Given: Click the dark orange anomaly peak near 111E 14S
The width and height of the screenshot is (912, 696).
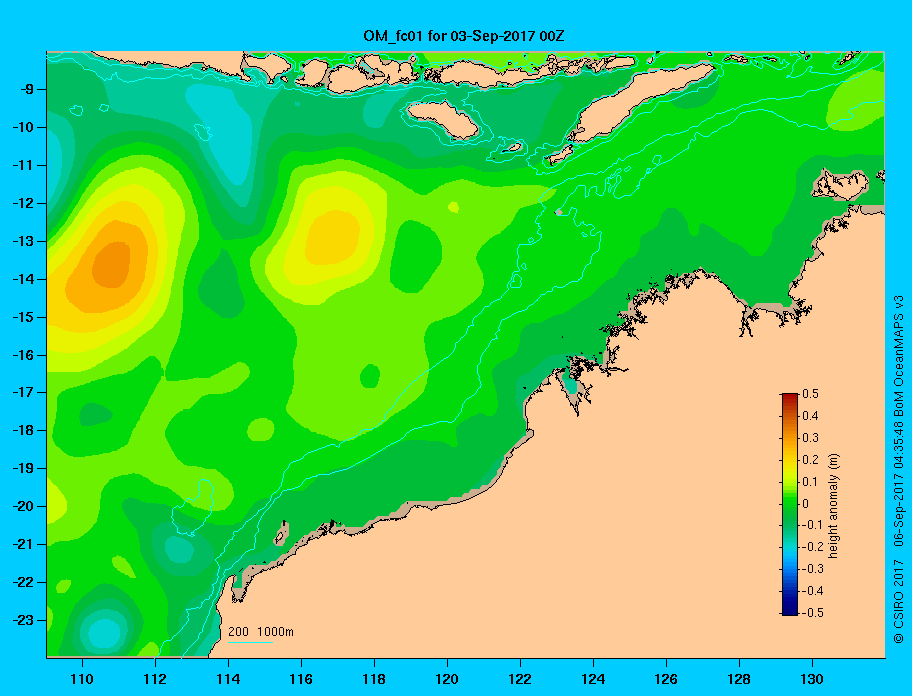Looking at the screenshot, I should tap(112, 265).
